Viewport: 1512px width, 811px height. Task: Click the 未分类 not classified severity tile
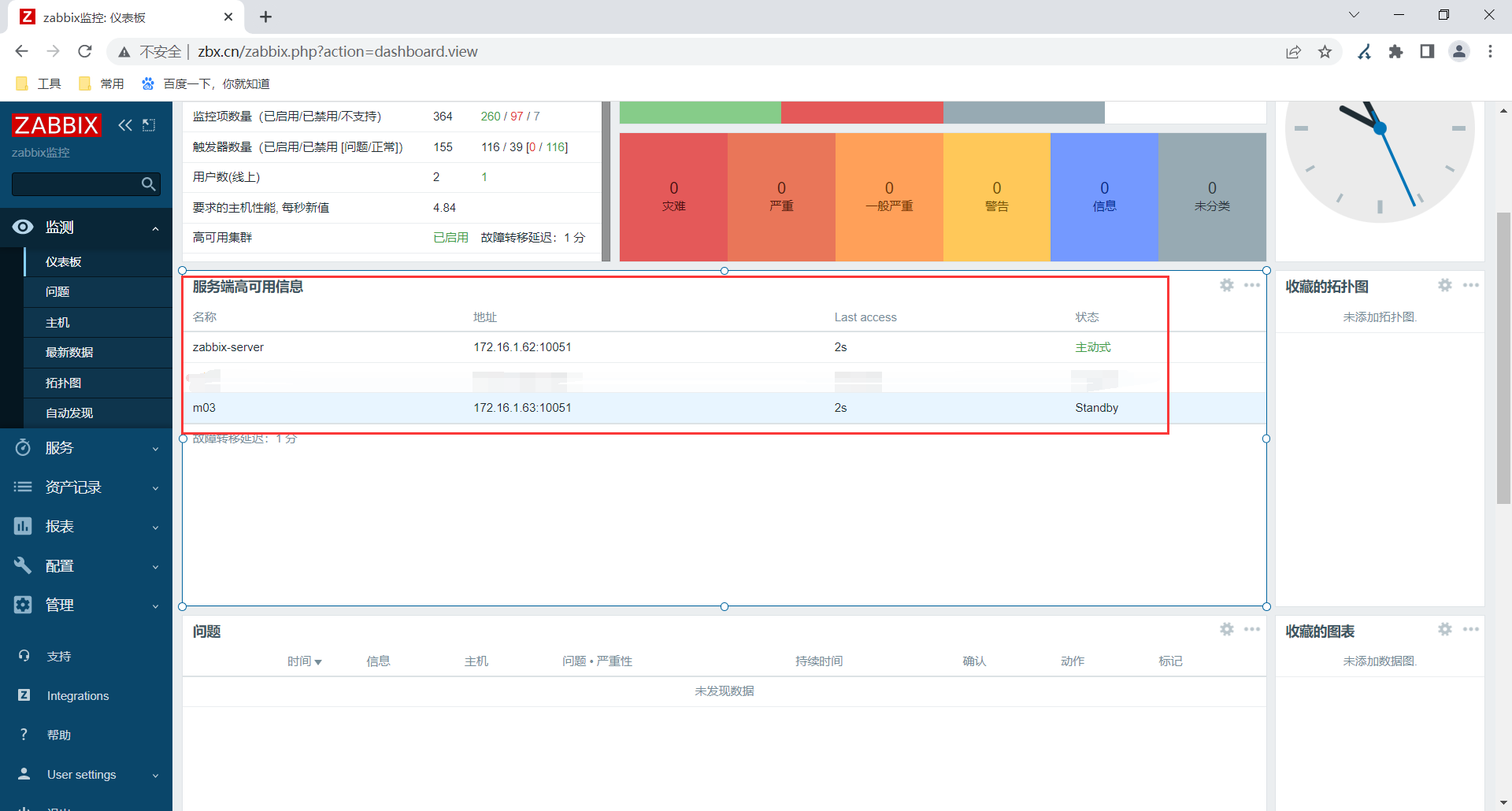(1212, 197)
